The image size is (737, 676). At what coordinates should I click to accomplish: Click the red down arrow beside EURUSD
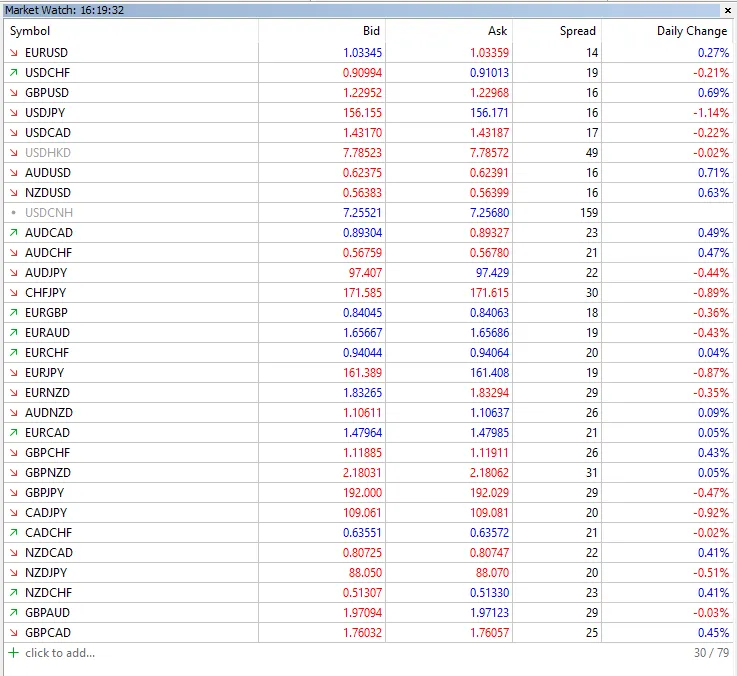(x=13, y=53)
